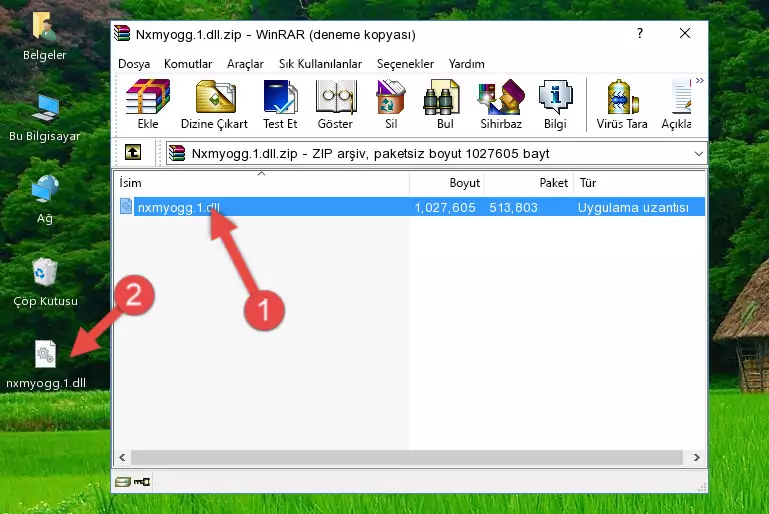Open the Araçlar menu

click(x=245, y=64)
